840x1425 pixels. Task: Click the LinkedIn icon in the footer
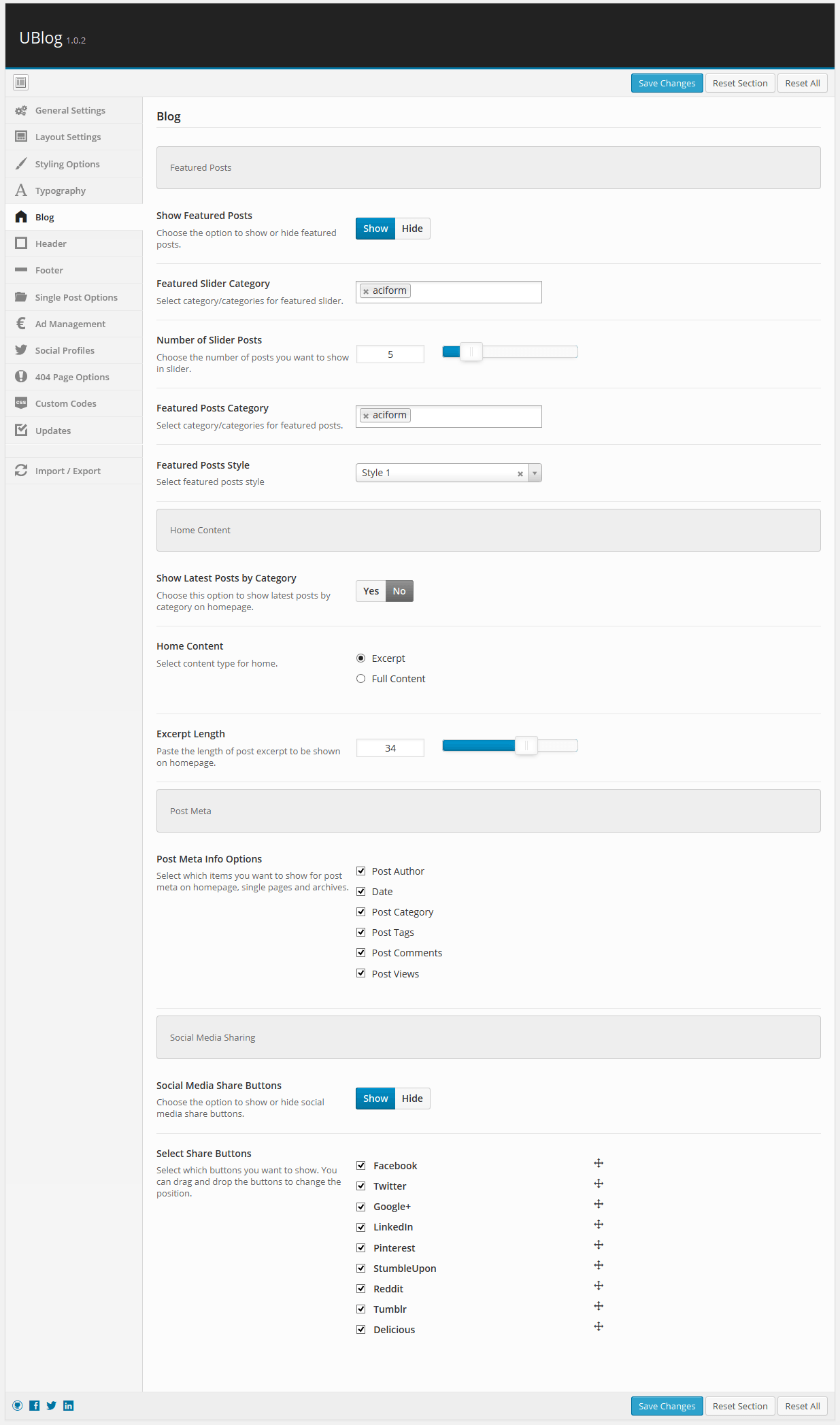pos(69,1405)
